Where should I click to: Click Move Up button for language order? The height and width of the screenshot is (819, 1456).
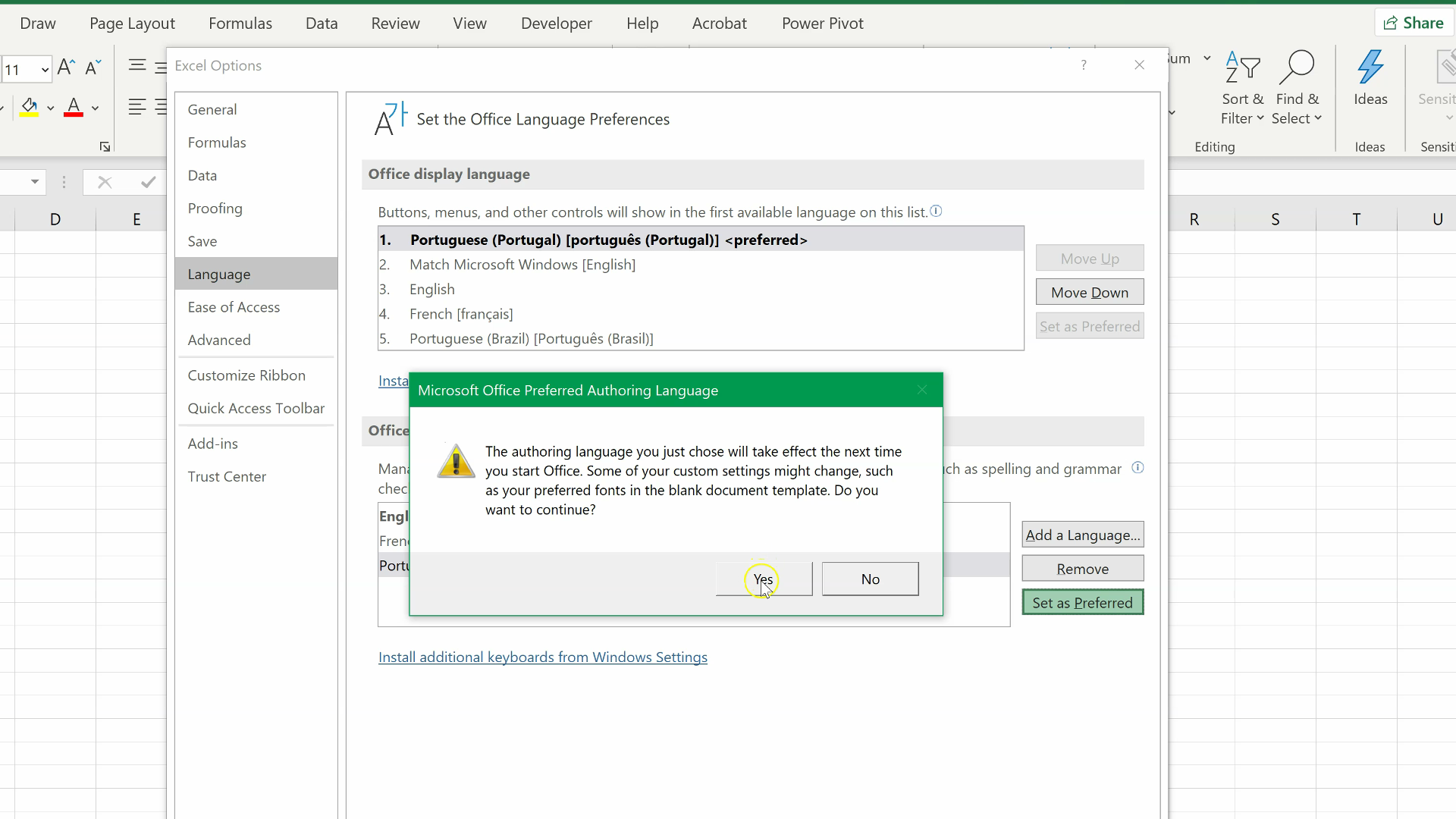[x=1090, y=258]
